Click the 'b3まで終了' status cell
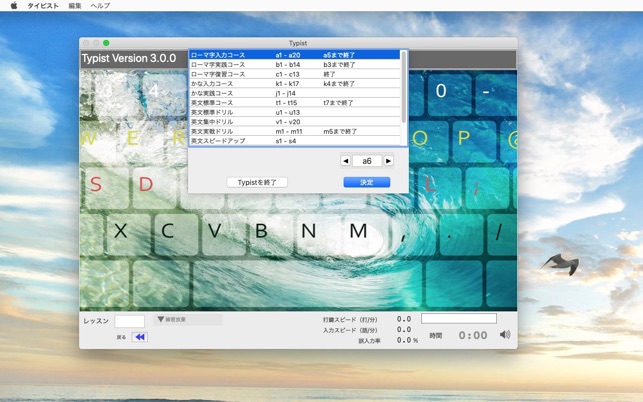 pos(339,64)
